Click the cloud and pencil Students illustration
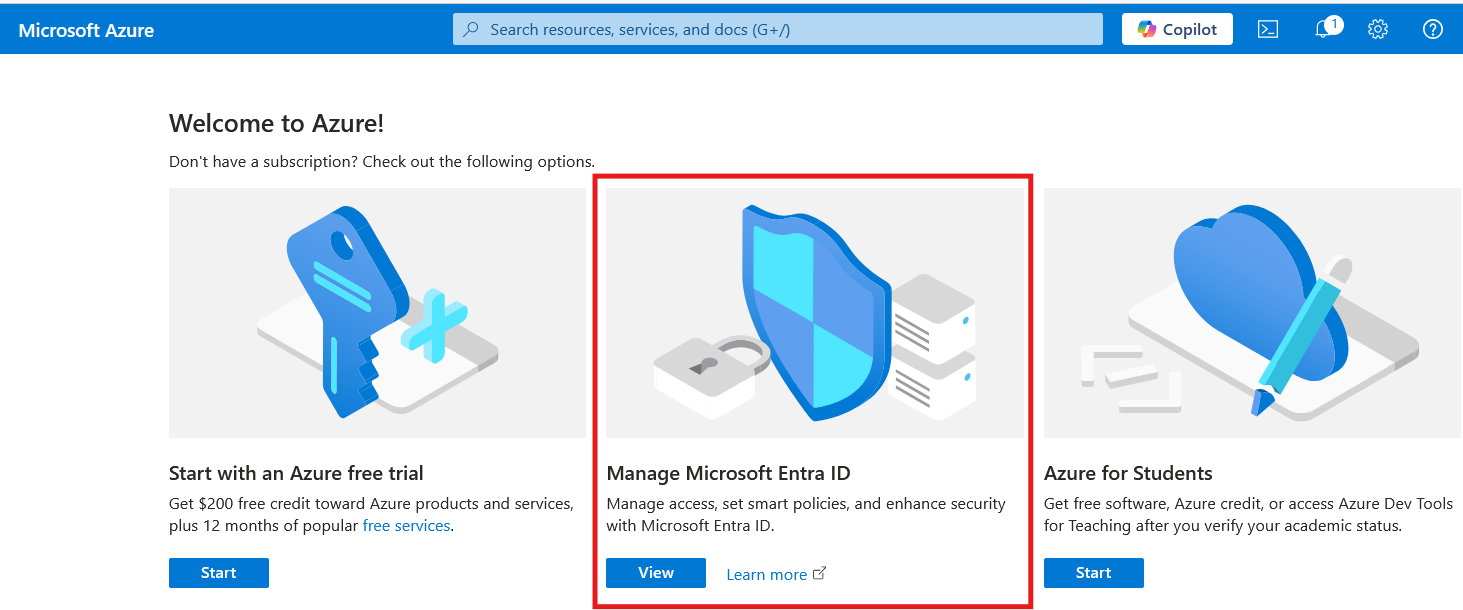The height and width of the screenshot is (610, 1463). 1253,313
